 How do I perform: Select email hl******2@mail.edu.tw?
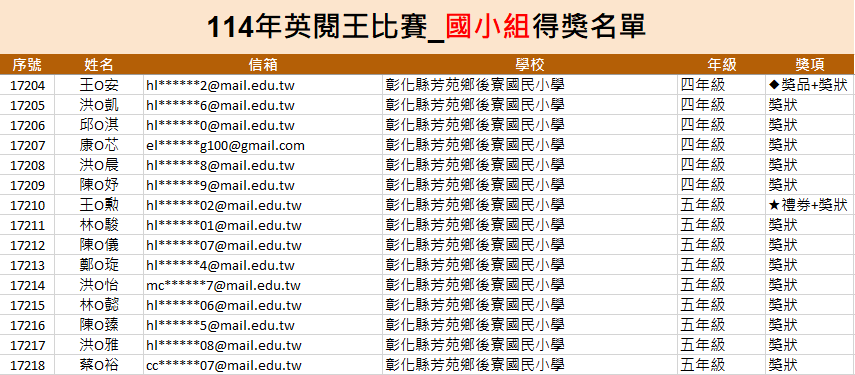click(x=220, y=86)
